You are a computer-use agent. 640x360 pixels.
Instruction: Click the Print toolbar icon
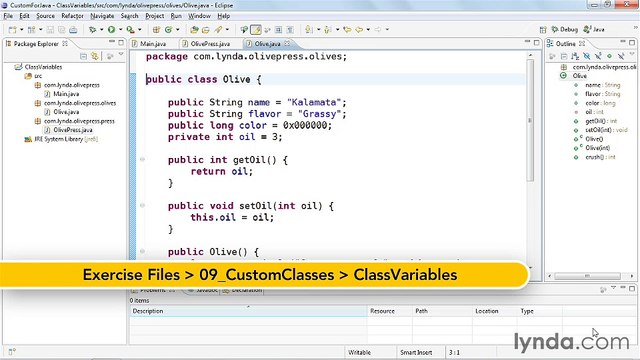click(x=73, y=30)
